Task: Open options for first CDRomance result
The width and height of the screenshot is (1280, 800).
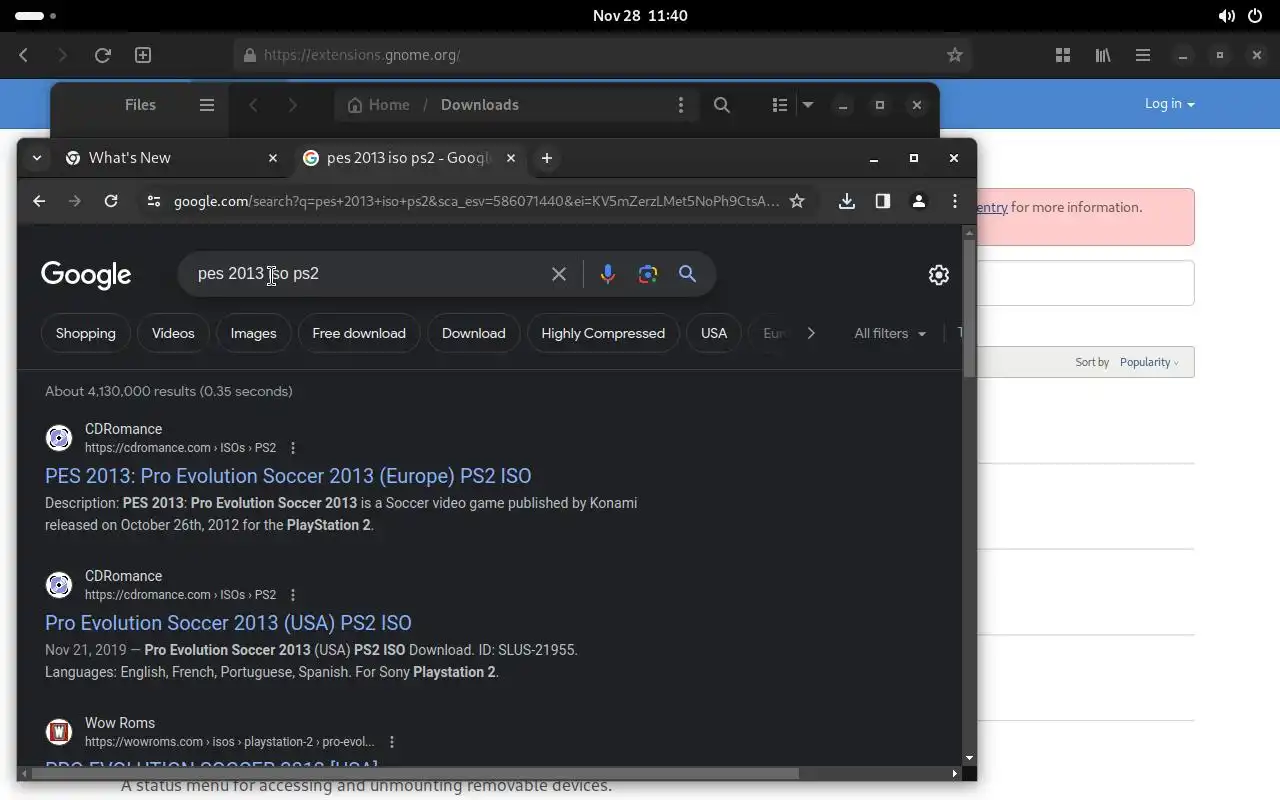Action: point(293,448)
